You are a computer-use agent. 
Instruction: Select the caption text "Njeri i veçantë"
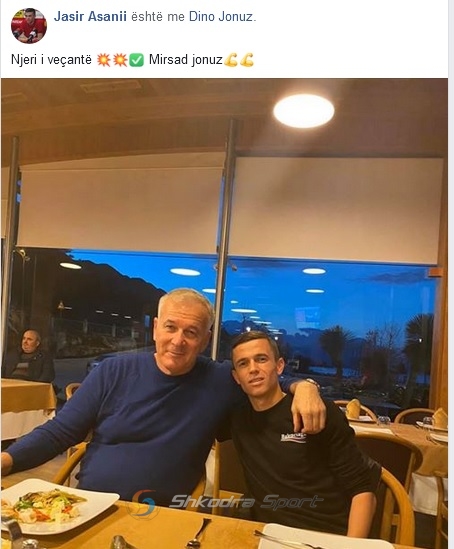pyautogui.click(x=51, y=60)
